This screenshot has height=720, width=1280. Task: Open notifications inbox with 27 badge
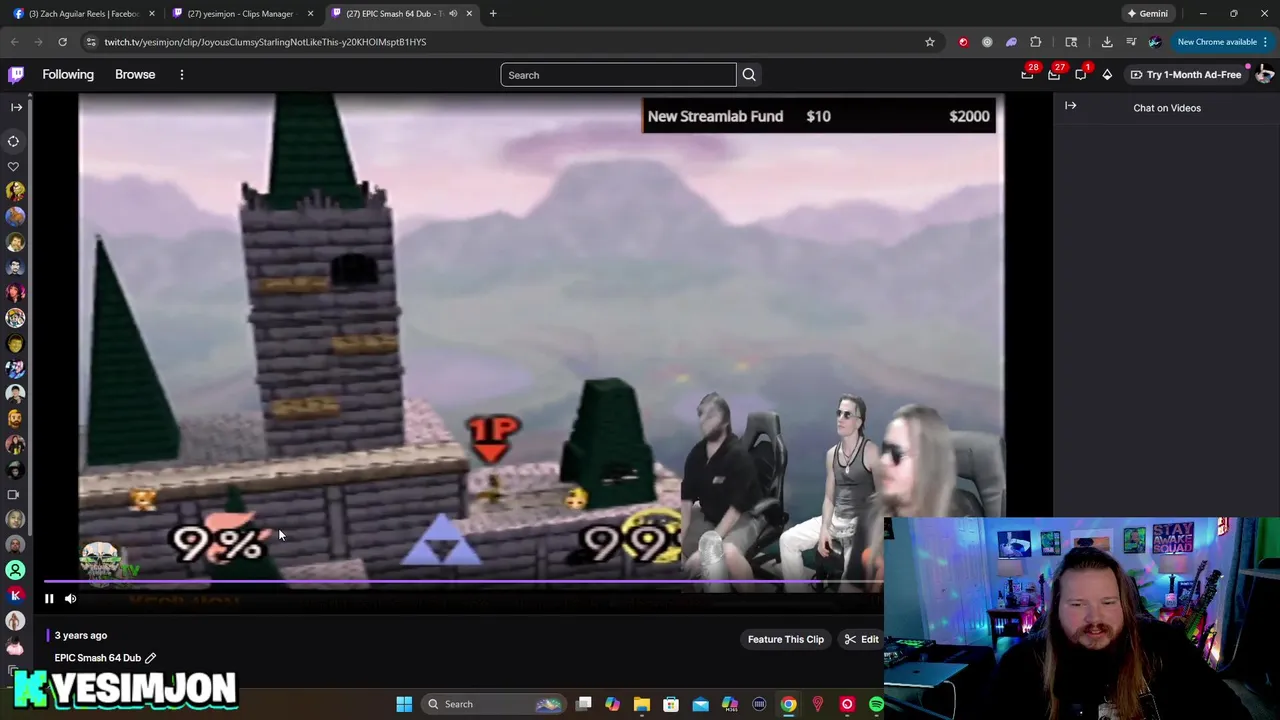(x=1054, y=74)
